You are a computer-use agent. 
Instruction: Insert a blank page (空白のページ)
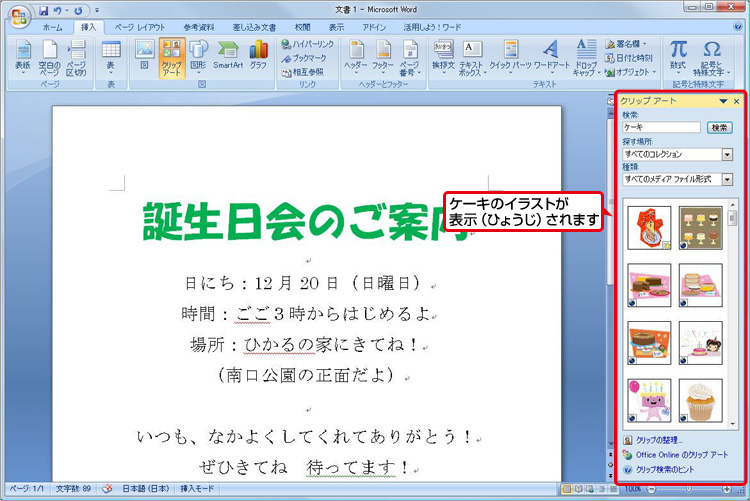pyautogui.click(x=49, y=58)
